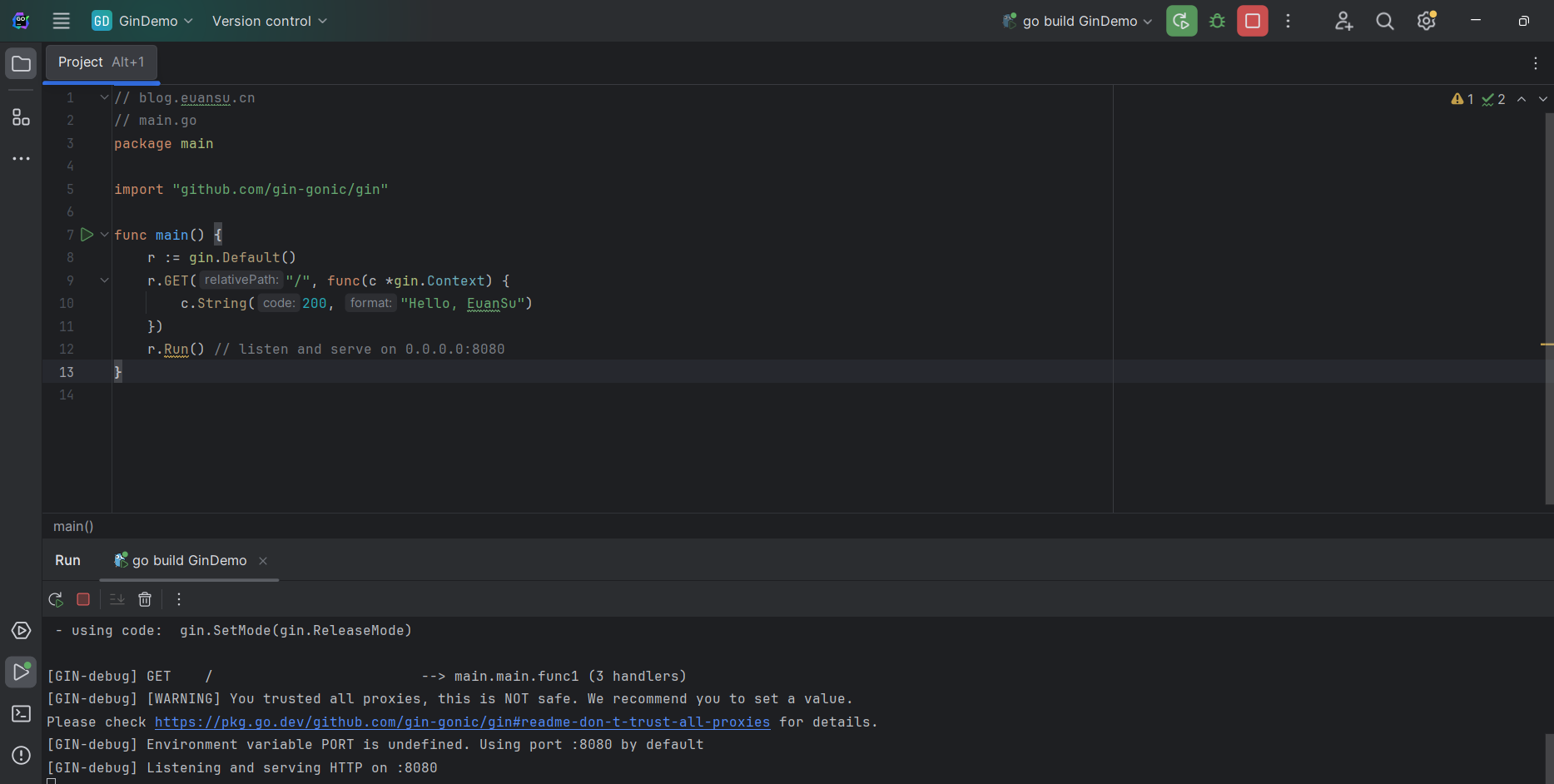The image size is (1554, 784).
Task: Jump to previous highlighted error arrow
Action: click(x=1522, y=99)
